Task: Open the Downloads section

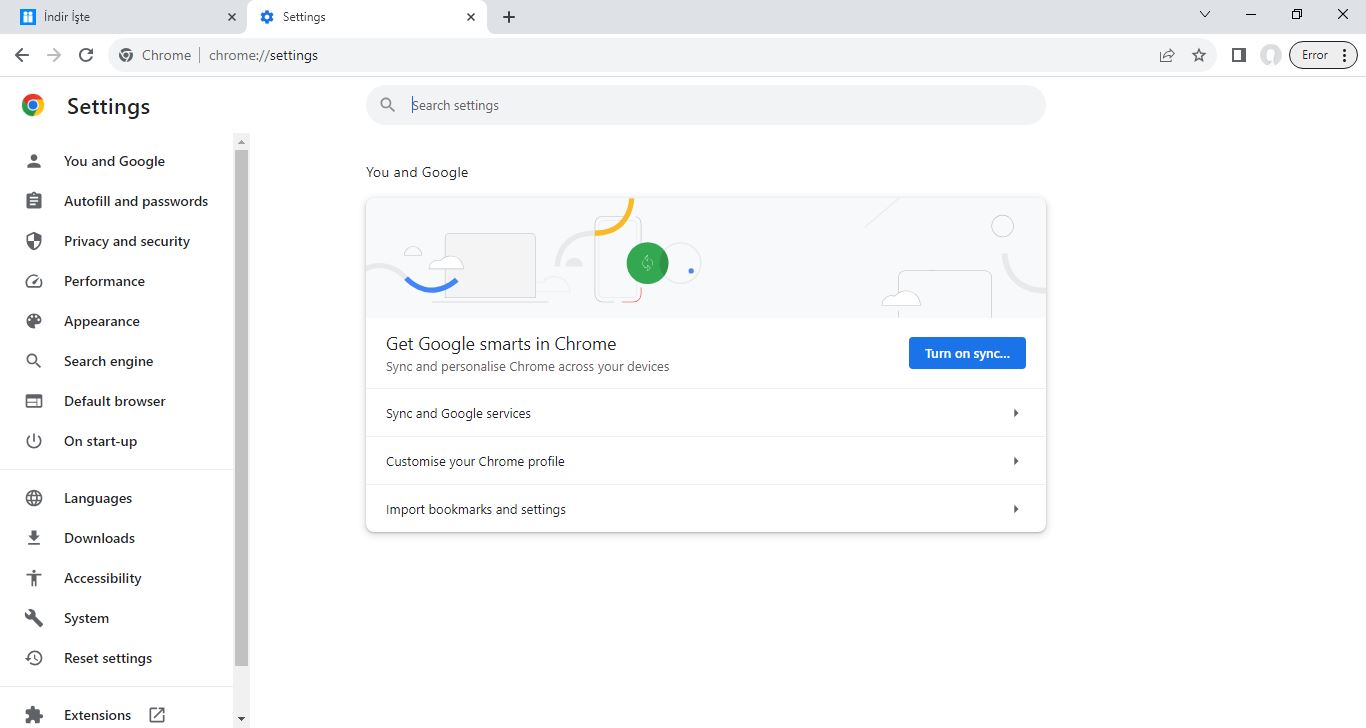Action: (x=99, y=538)
